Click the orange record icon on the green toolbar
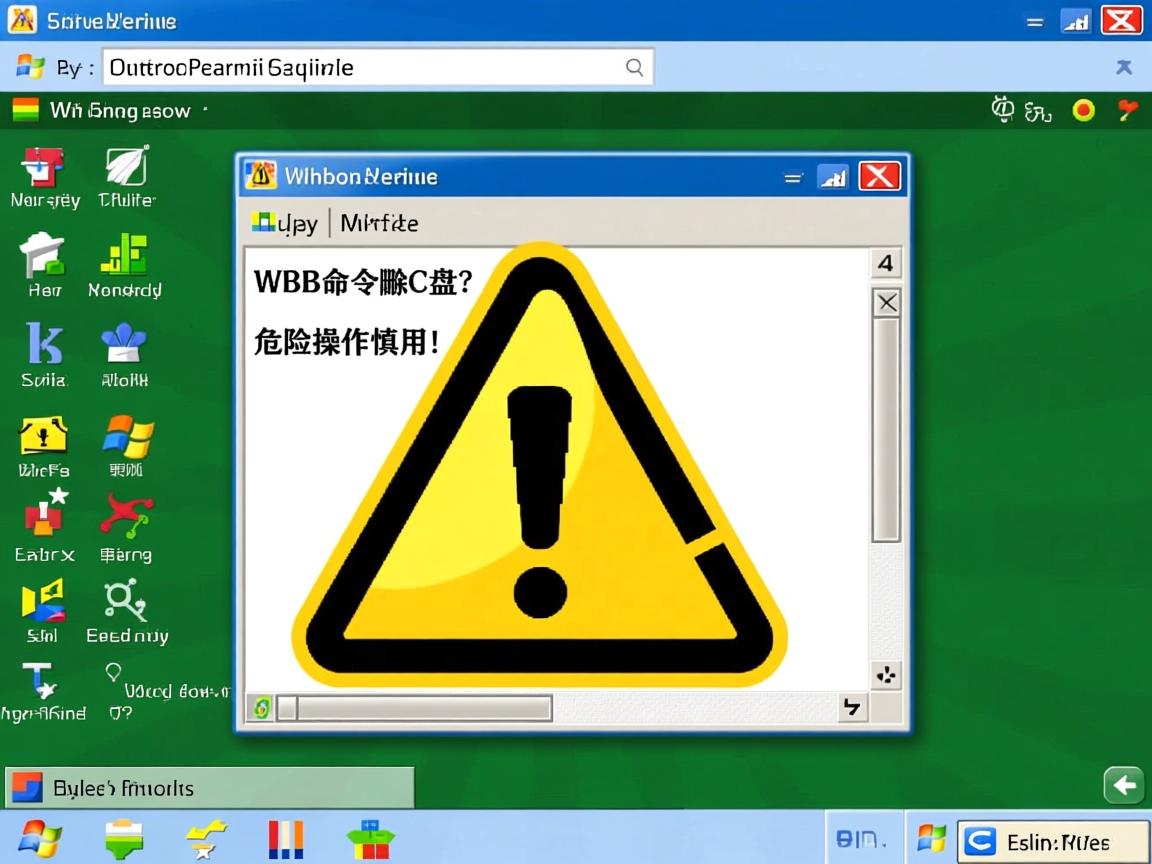This screenshot has height=864, width=1152. [1083, 110]
